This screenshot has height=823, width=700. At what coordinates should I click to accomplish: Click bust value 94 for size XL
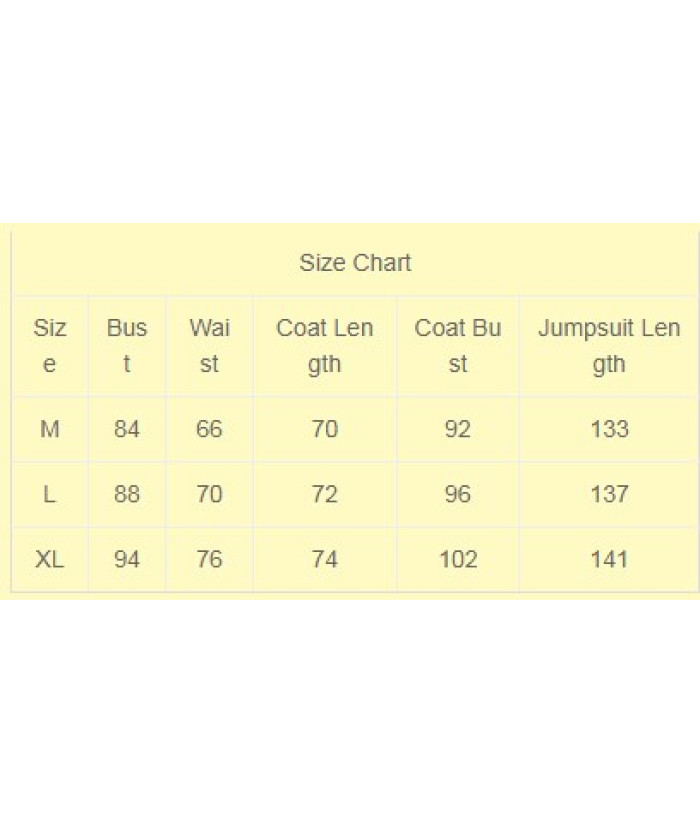[x=126, y=560]
